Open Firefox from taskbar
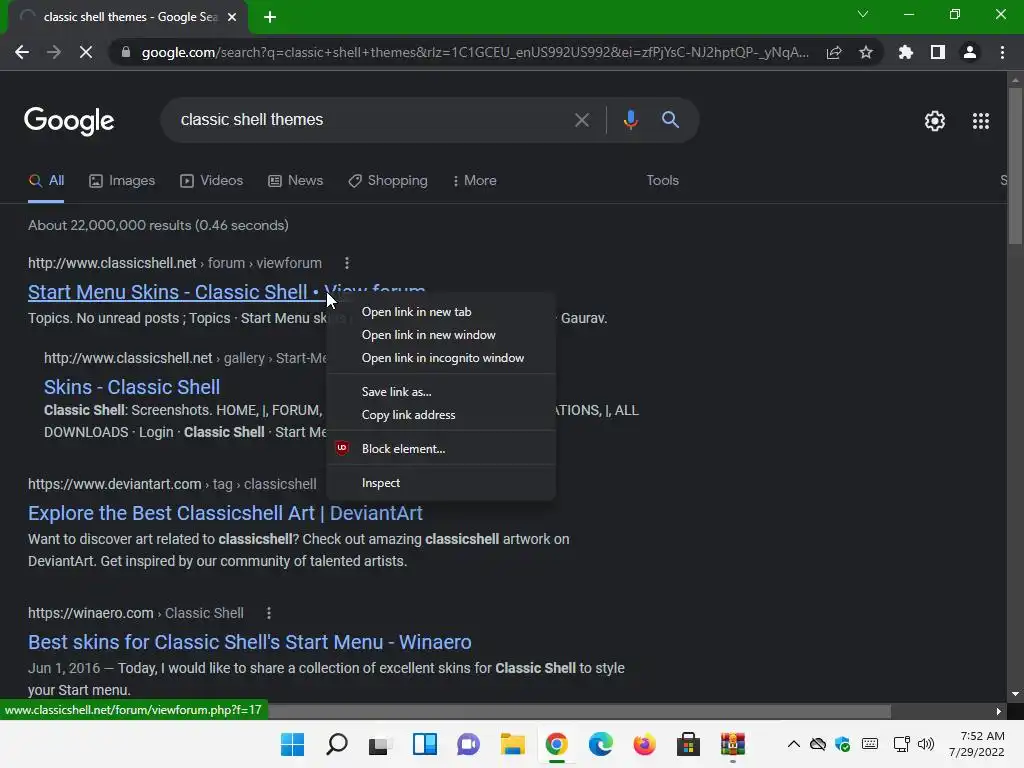Viewport: 1024px width, 768px height. (x=644, y=744)
